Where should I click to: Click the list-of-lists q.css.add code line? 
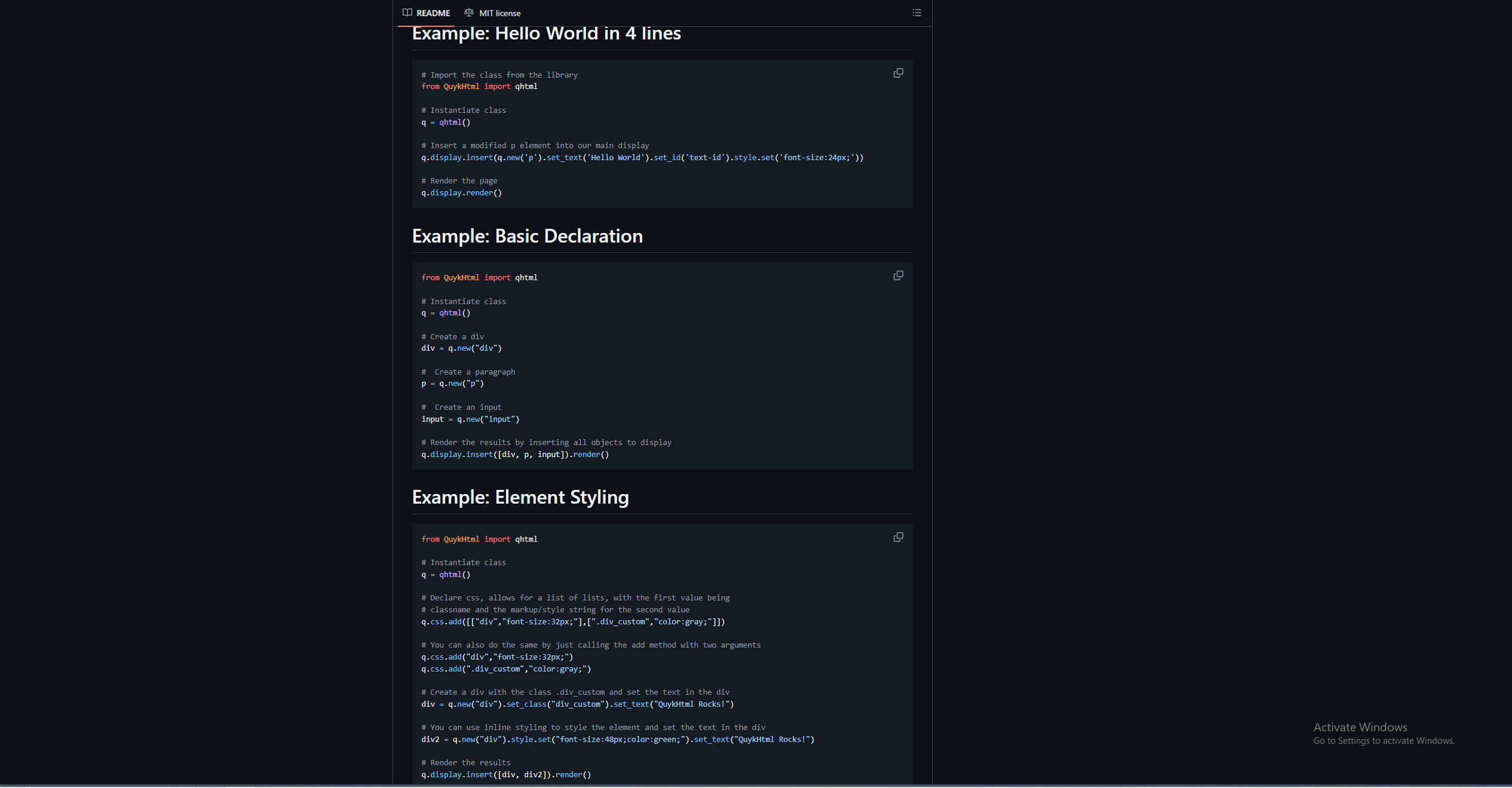point(573,622)
